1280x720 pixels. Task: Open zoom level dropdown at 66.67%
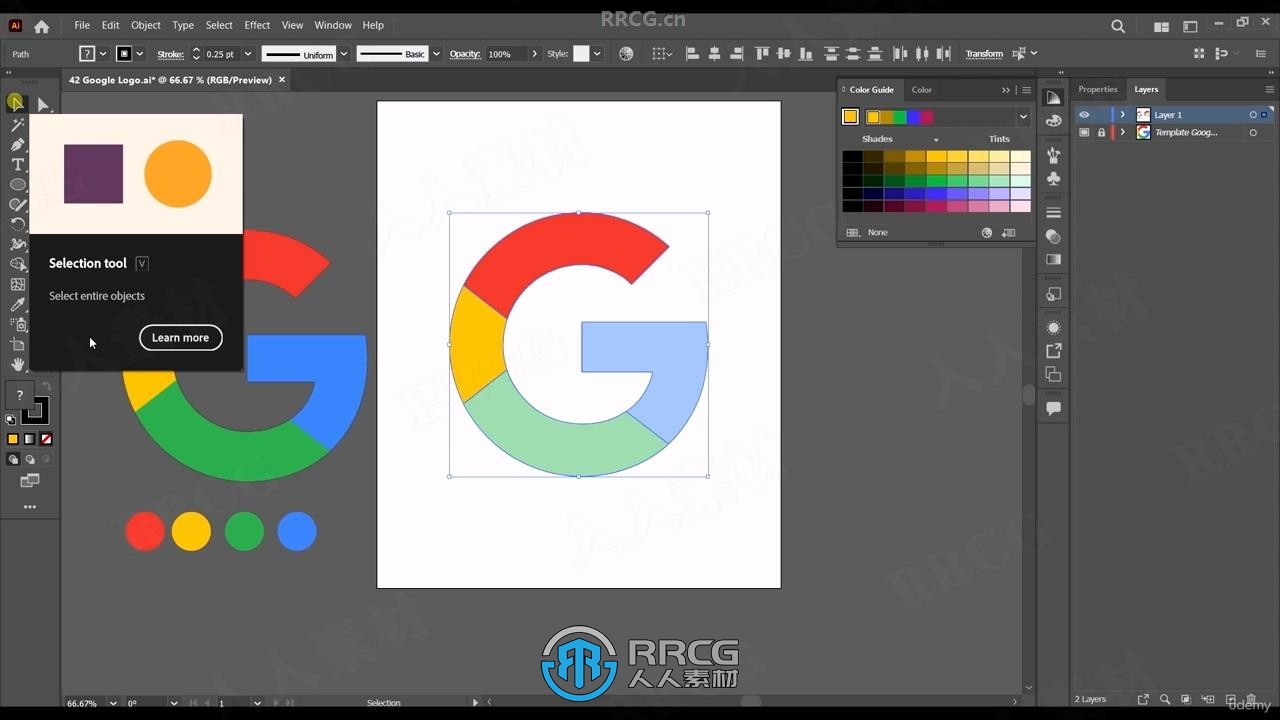(x=111, y=703)
